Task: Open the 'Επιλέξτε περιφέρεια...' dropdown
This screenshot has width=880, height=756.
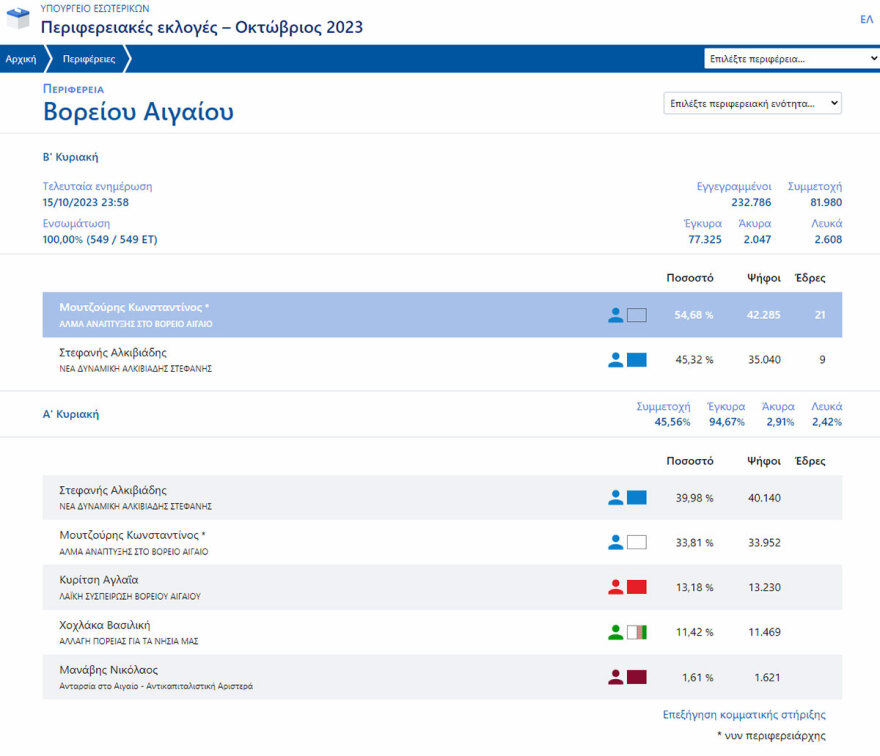Action: coord(791,59)
